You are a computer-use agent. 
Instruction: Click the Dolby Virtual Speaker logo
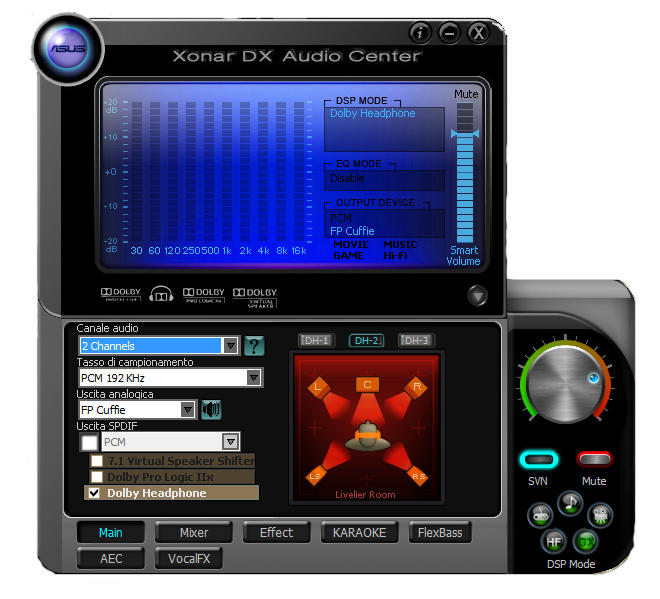click(255, 297)
